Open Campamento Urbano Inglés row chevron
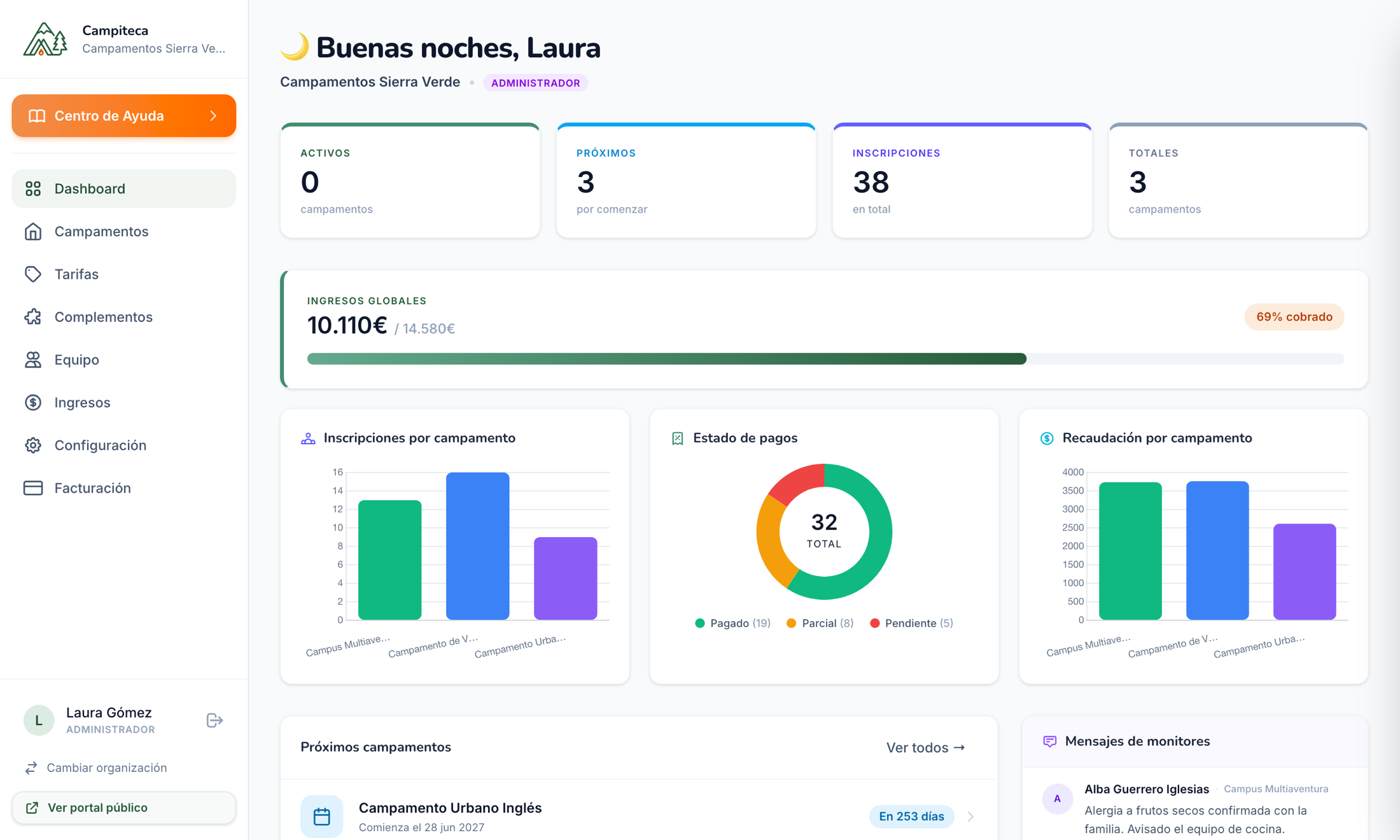This screenshot has height=840, width=1400. [x=971, y=816]
